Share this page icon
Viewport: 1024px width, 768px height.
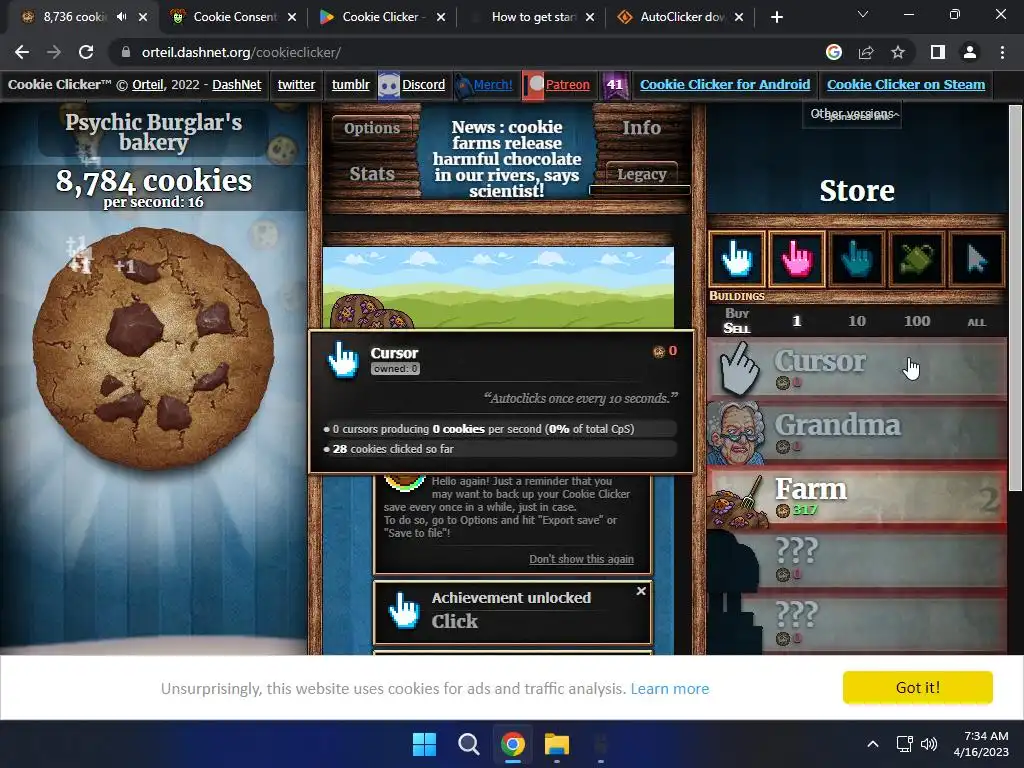[x=866, y=52]
